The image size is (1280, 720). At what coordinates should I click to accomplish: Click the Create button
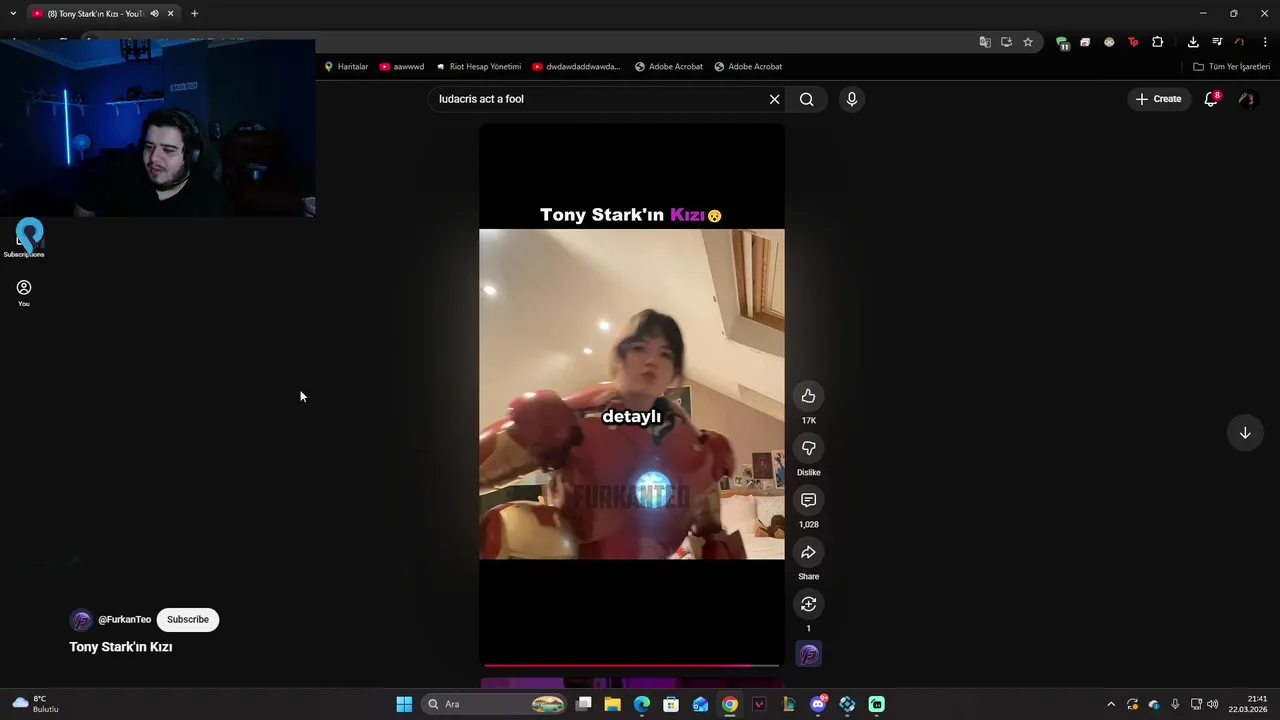1158,99
